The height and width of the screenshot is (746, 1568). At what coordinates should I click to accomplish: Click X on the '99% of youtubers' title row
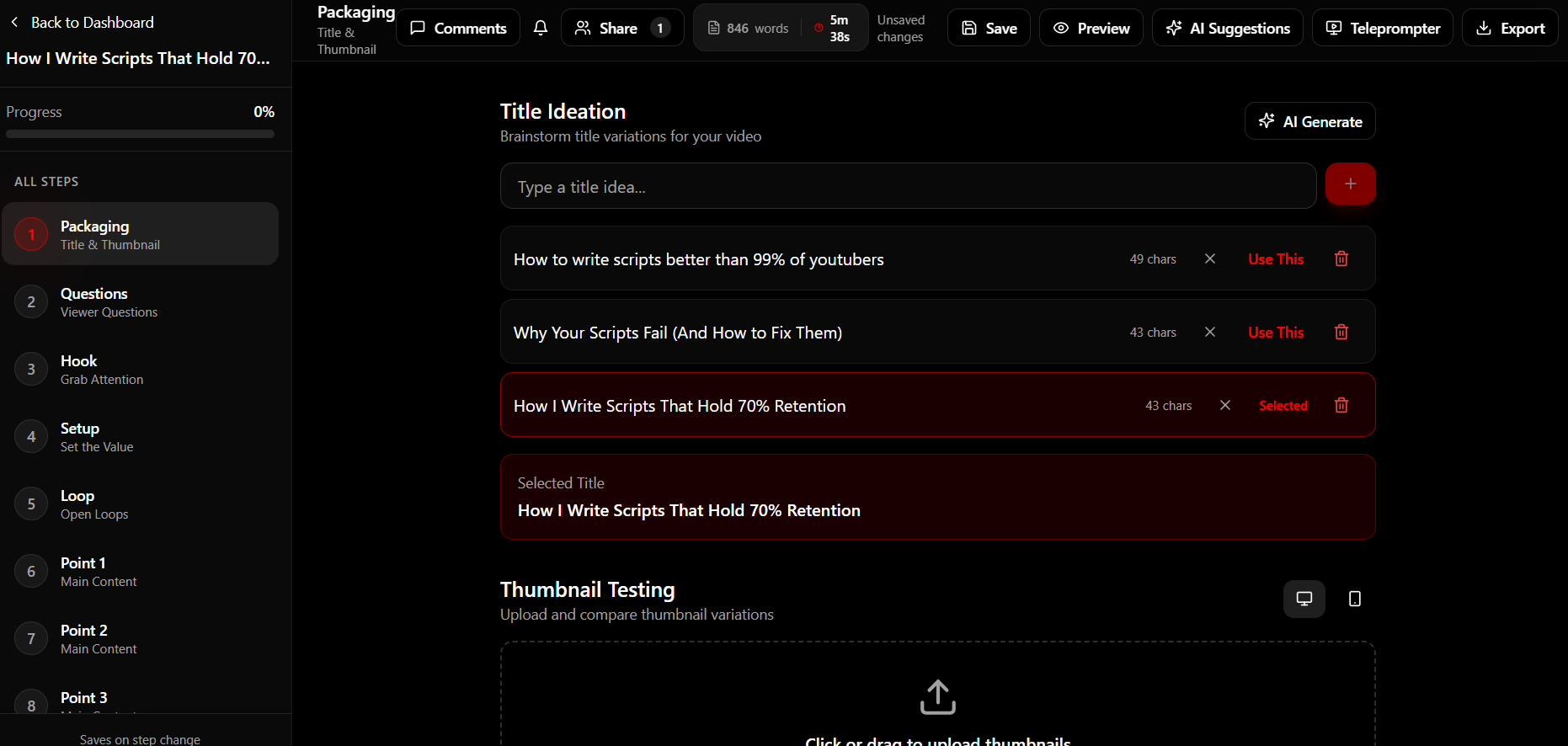pos(1210,258)
